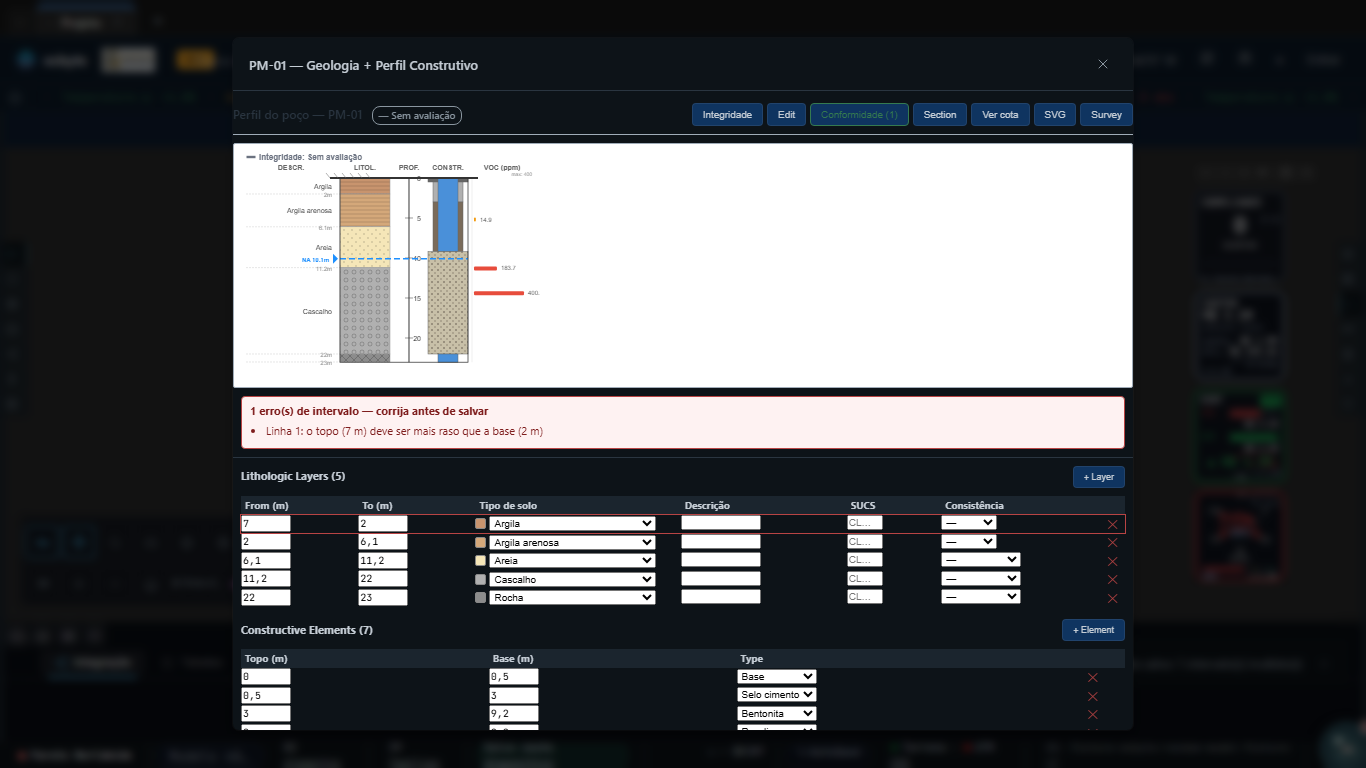Open Tipo de solo dropdown for Cascalho
Image resolution: width=1366 pixels, height=768 pixels.
tap(572, 579)
